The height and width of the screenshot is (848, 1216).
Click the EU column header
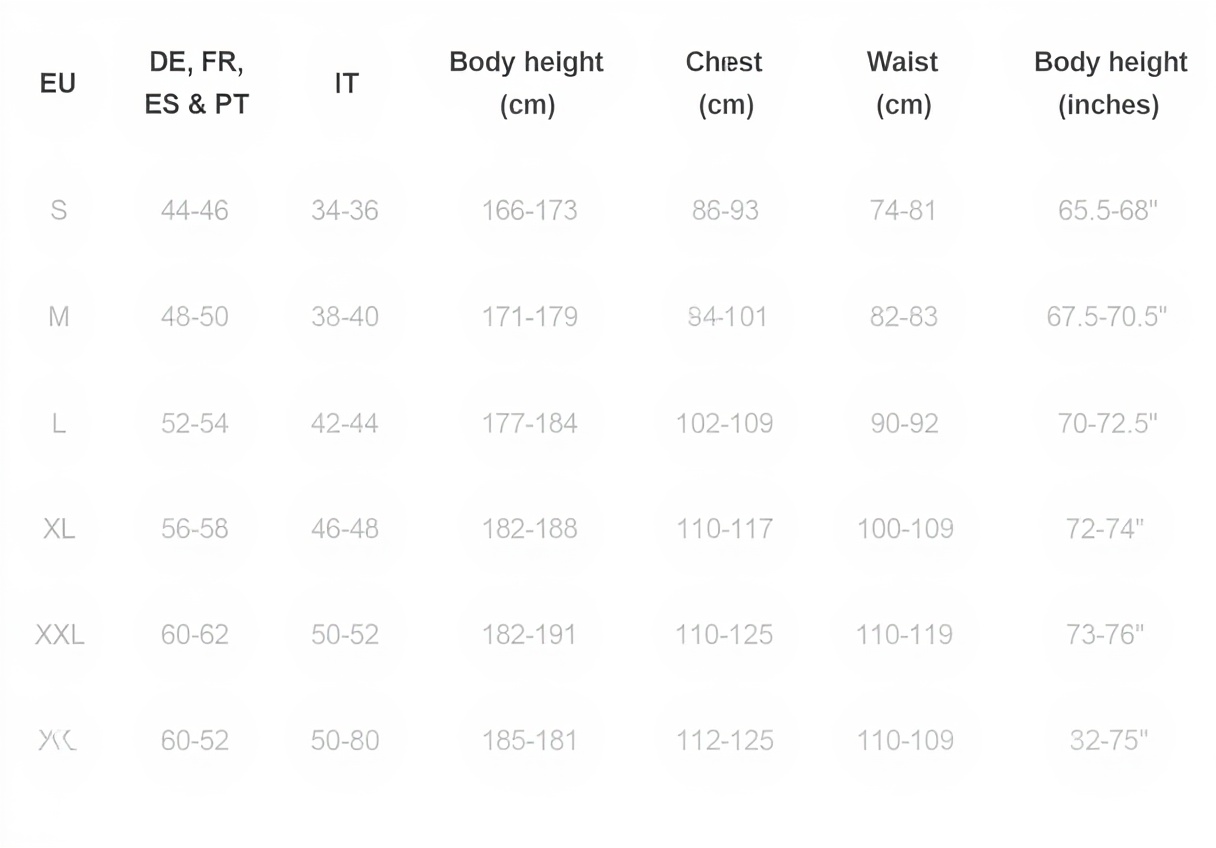tap(58, 83)
